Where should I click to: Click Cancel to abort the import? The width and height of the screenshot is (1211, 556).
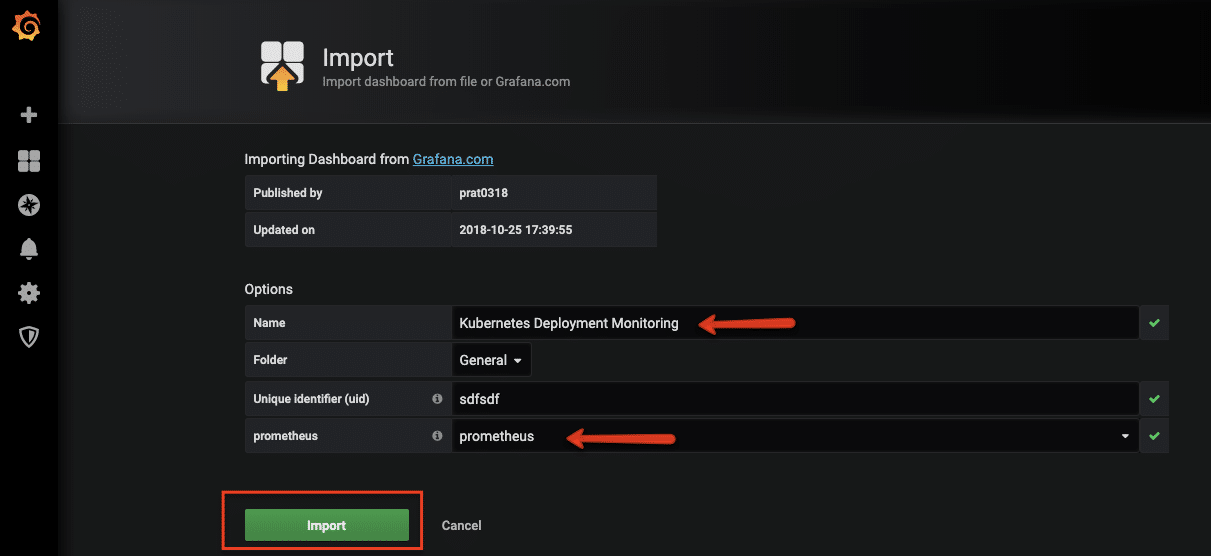point(461,525)
